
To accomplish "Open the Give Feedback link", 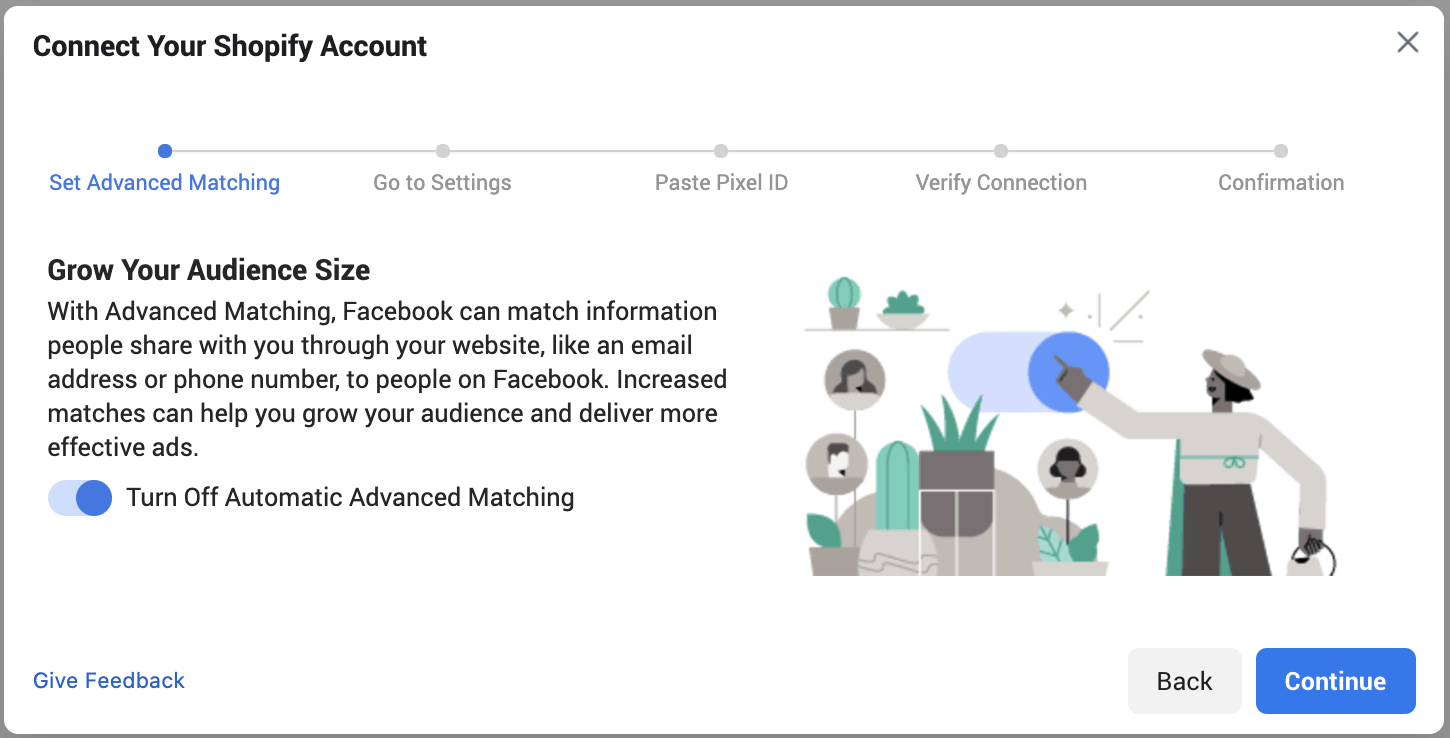I will (109, 680).
